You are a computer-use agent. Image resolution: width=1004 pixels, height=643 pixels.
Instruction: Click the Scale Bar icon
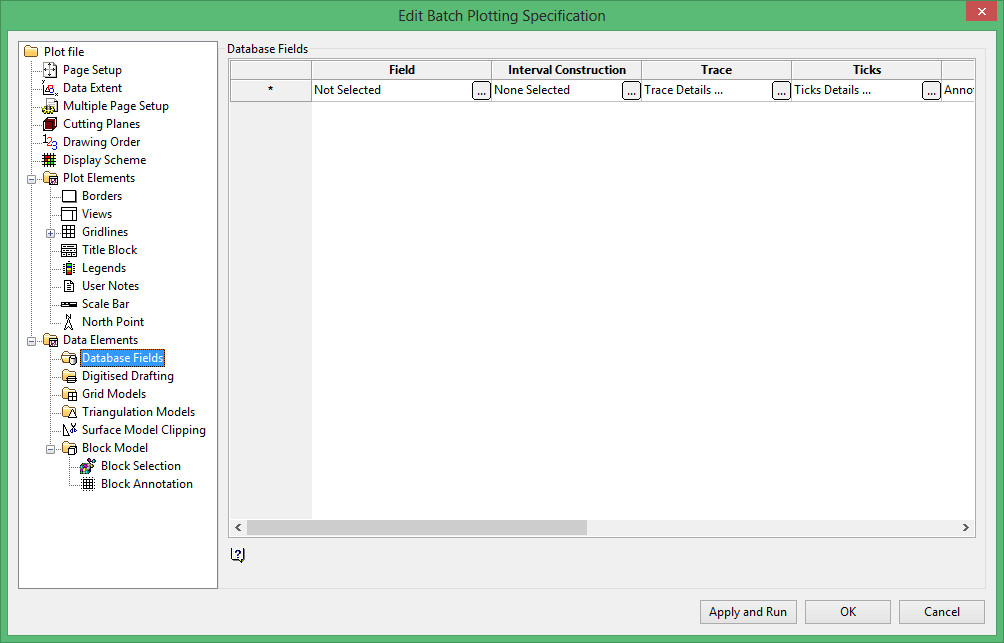pos(69,304)
